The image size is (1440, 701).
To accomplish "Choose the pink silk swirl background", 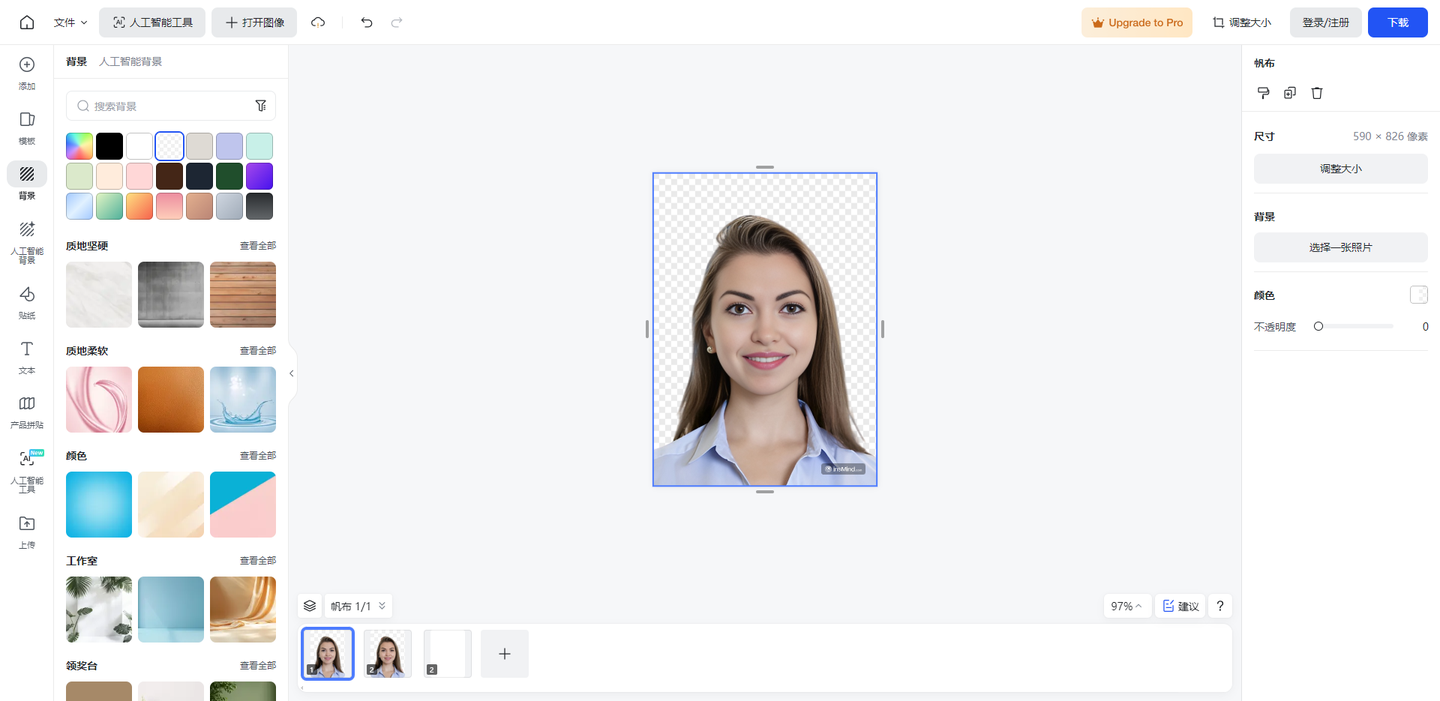I will click(x=99, y=400).
